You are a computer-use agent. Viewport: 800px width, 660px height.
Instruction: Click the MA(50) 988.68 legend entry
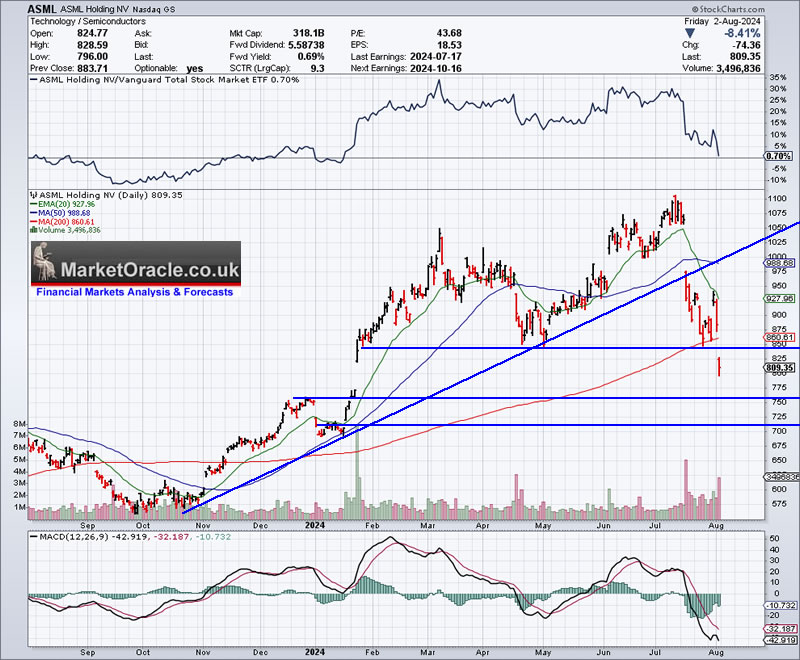point(61,213)
